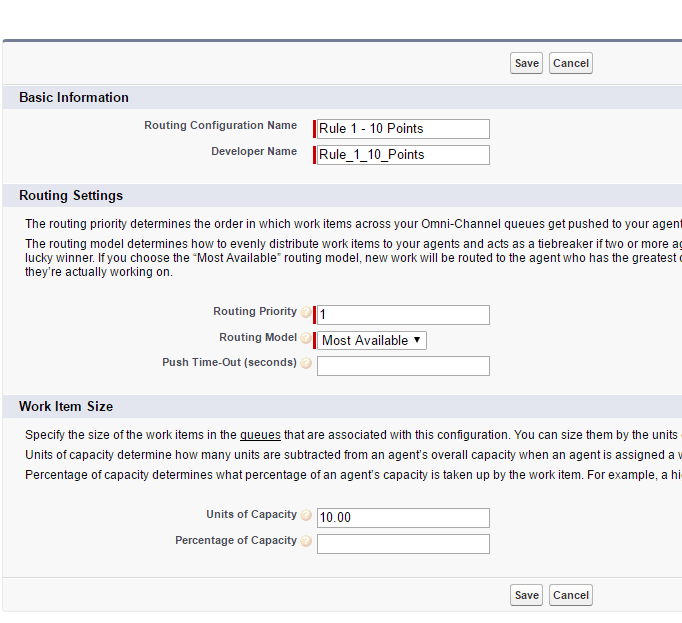Focus the Units of Capacity field

click(x=403, y=518)
